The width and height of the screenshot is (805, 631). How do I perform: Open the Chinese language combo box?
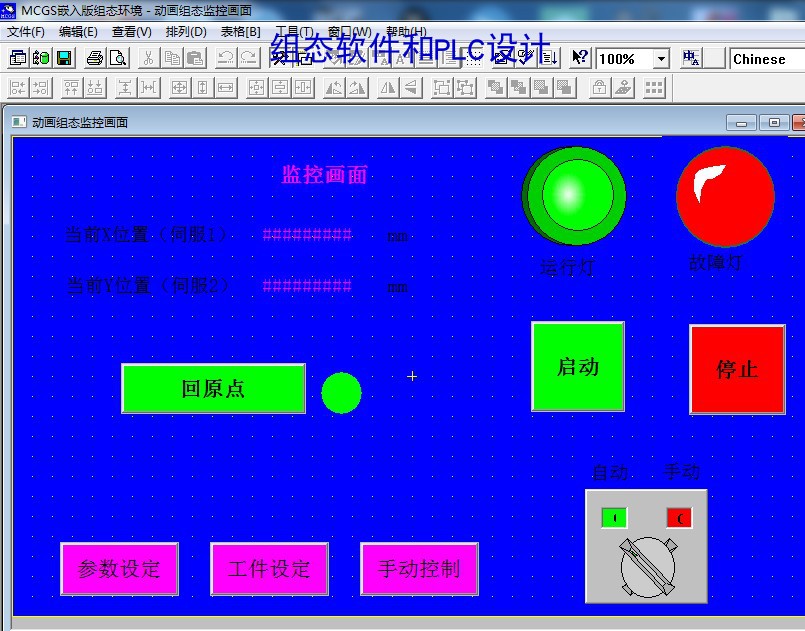pos(768,59)
